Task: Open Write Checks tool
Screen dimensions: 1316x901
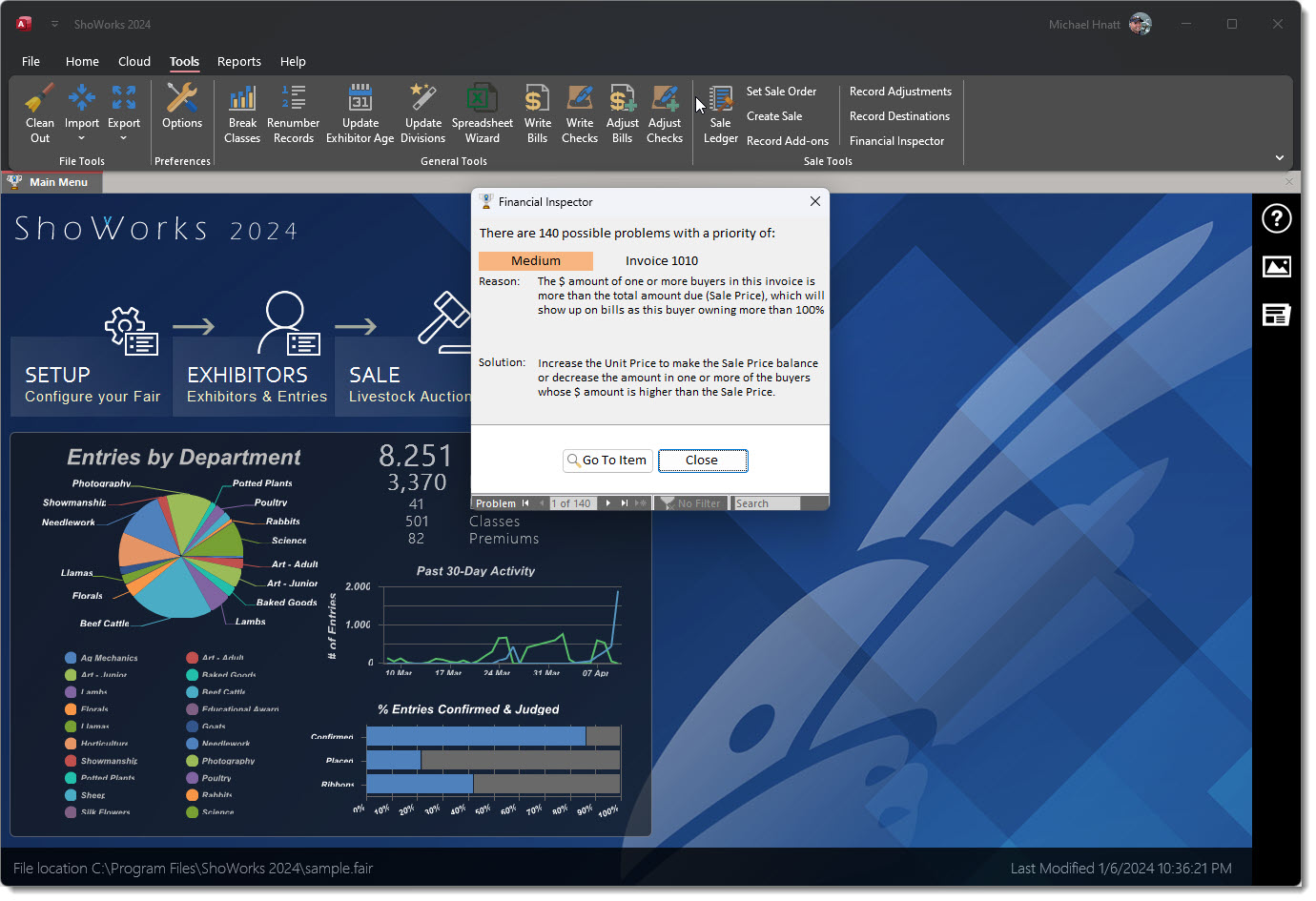Action: coord(579,113)
